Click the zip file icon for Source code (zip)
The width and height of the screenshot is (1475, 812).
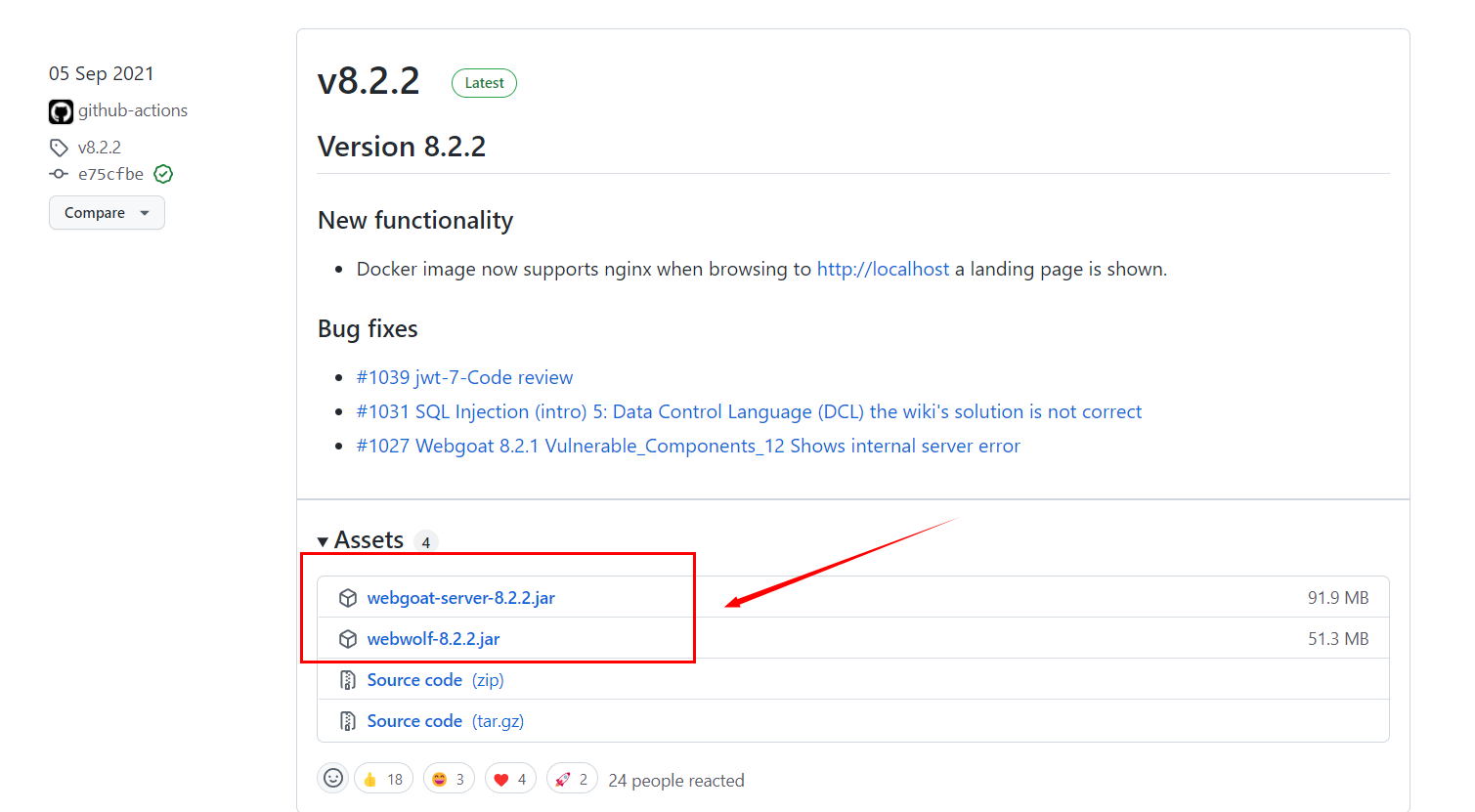click(x=347, y=680)
